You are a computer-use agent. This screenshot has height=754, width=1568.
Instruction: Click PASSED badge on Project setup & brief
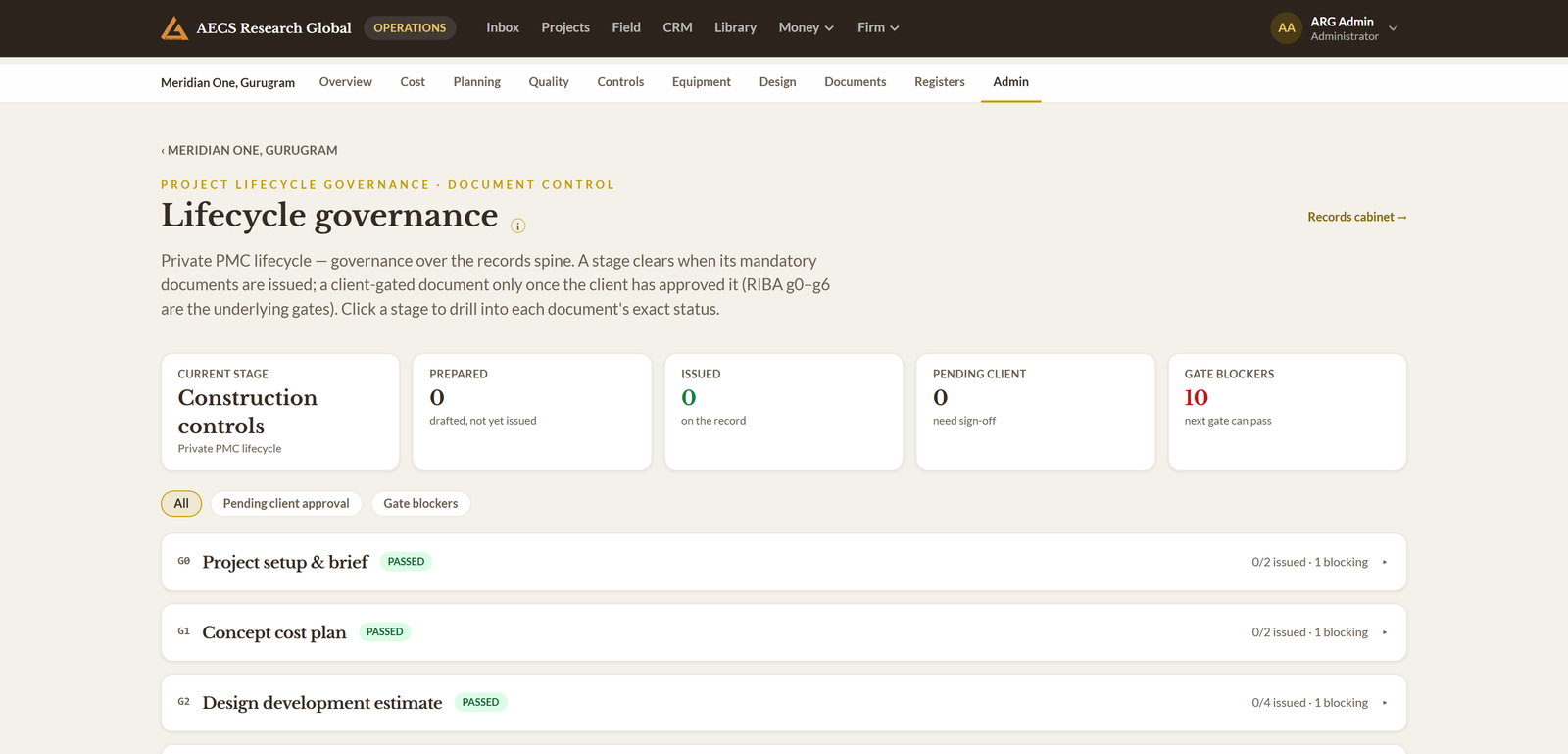pyautogui.click(x=406, y=562)
